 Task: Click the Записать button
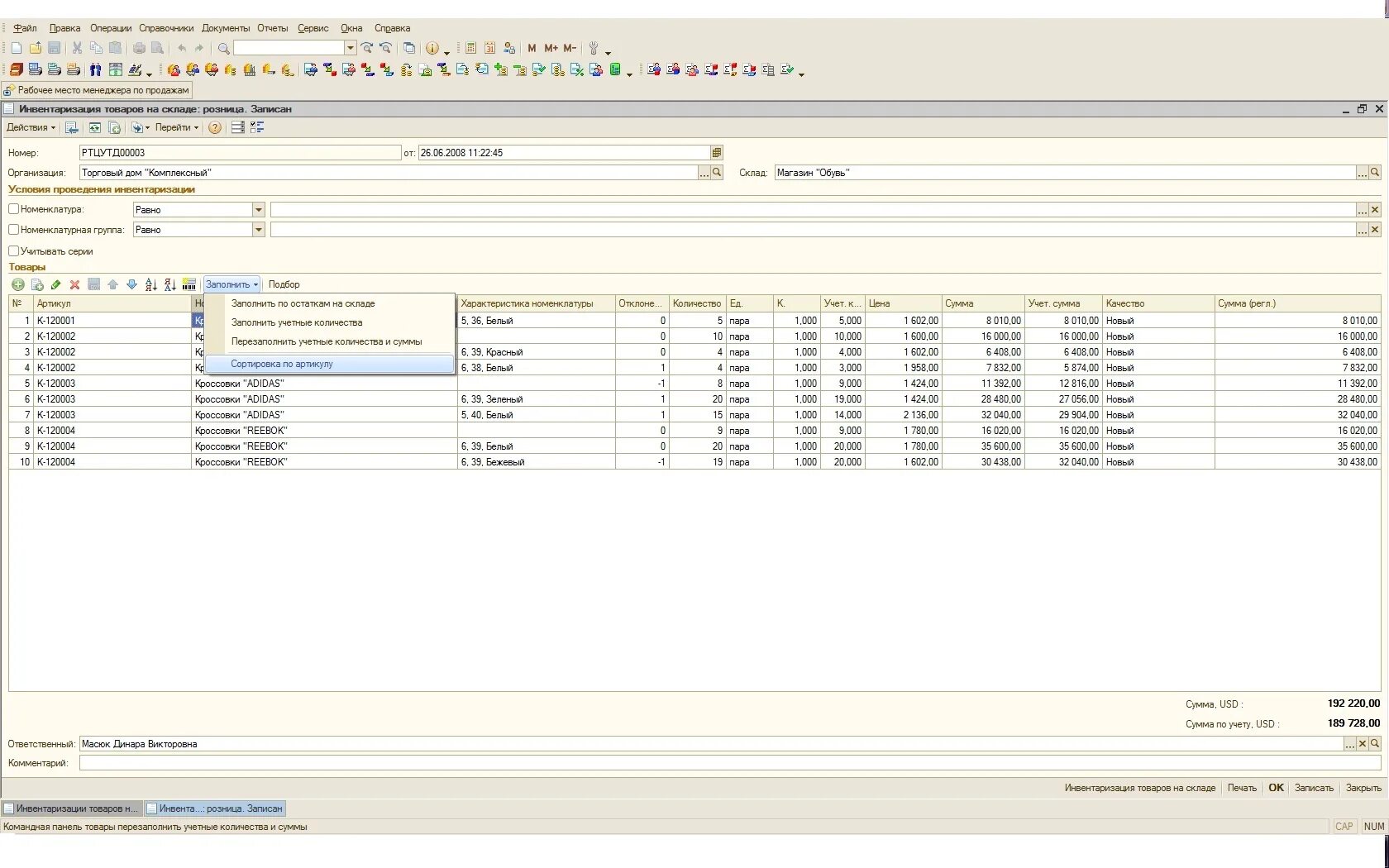tap(1314, 788)
